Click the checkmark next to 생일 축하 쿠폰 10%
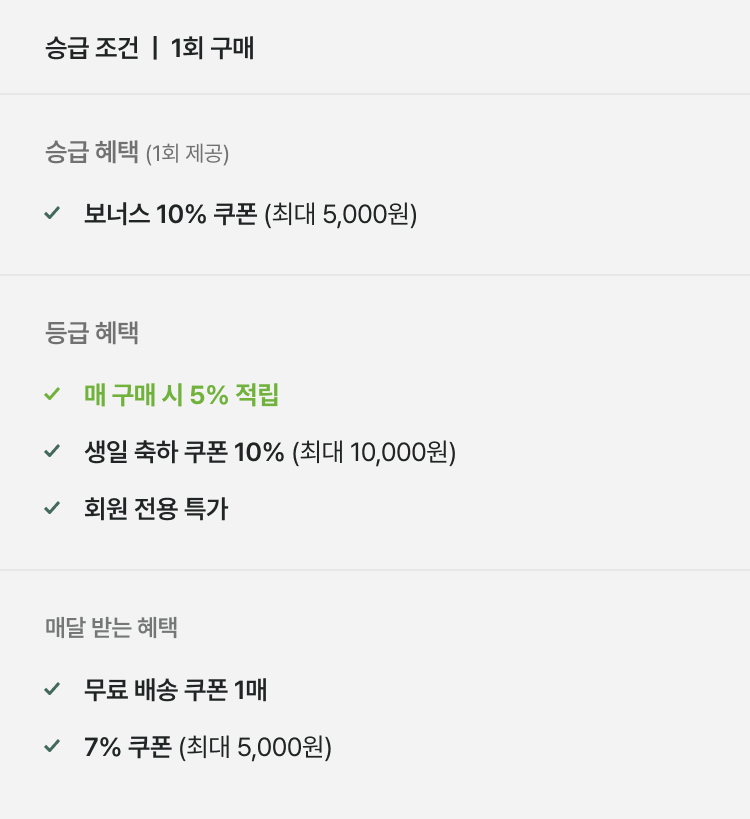Viewport: 750px width, 819px height. (53, 452)
